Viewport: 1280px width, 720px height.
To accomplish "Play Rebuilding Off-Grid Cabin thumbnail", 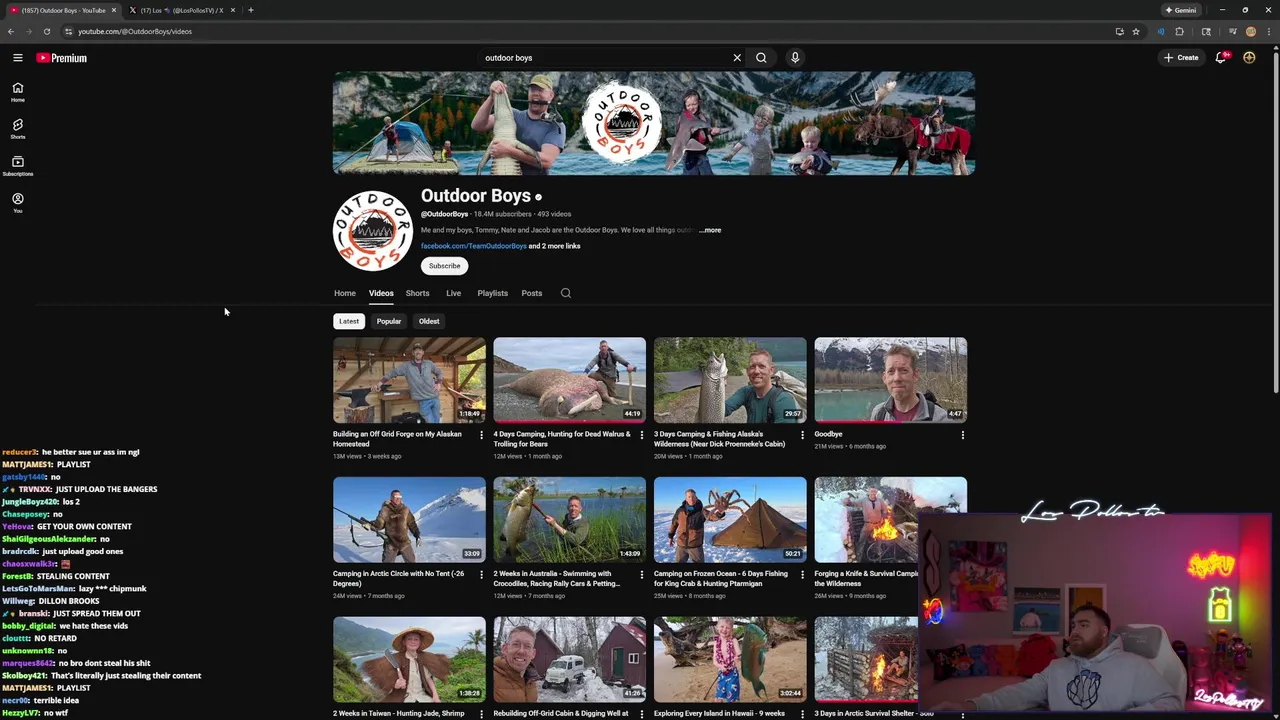I will pos(569,660).
